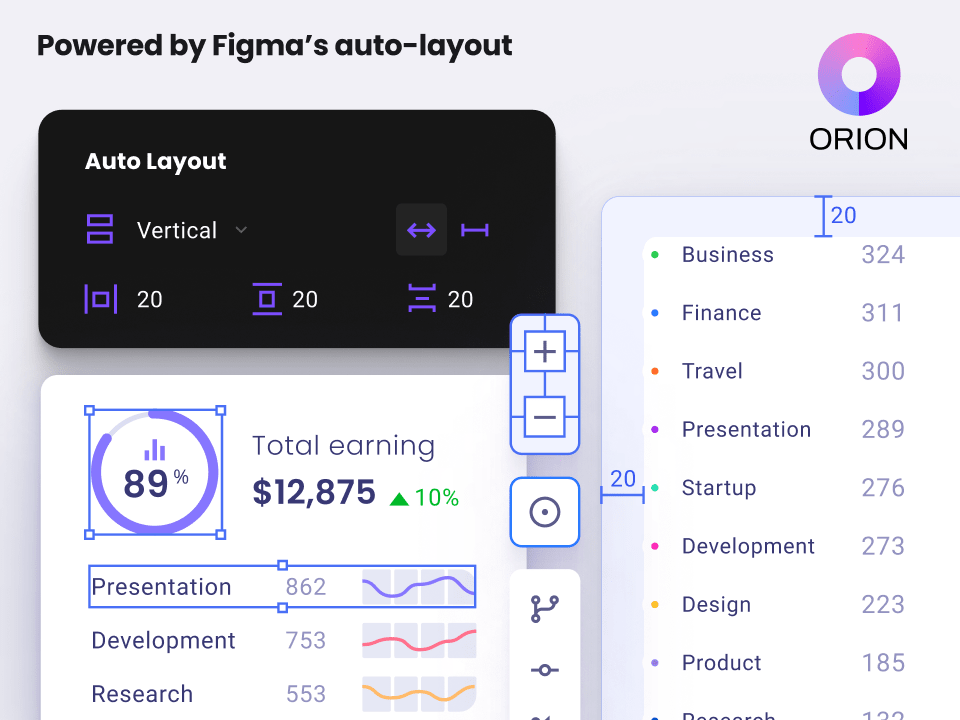Toggle the circled dot component icon
Viewport: 960px width, 720px height.
[x=545, y=512]
